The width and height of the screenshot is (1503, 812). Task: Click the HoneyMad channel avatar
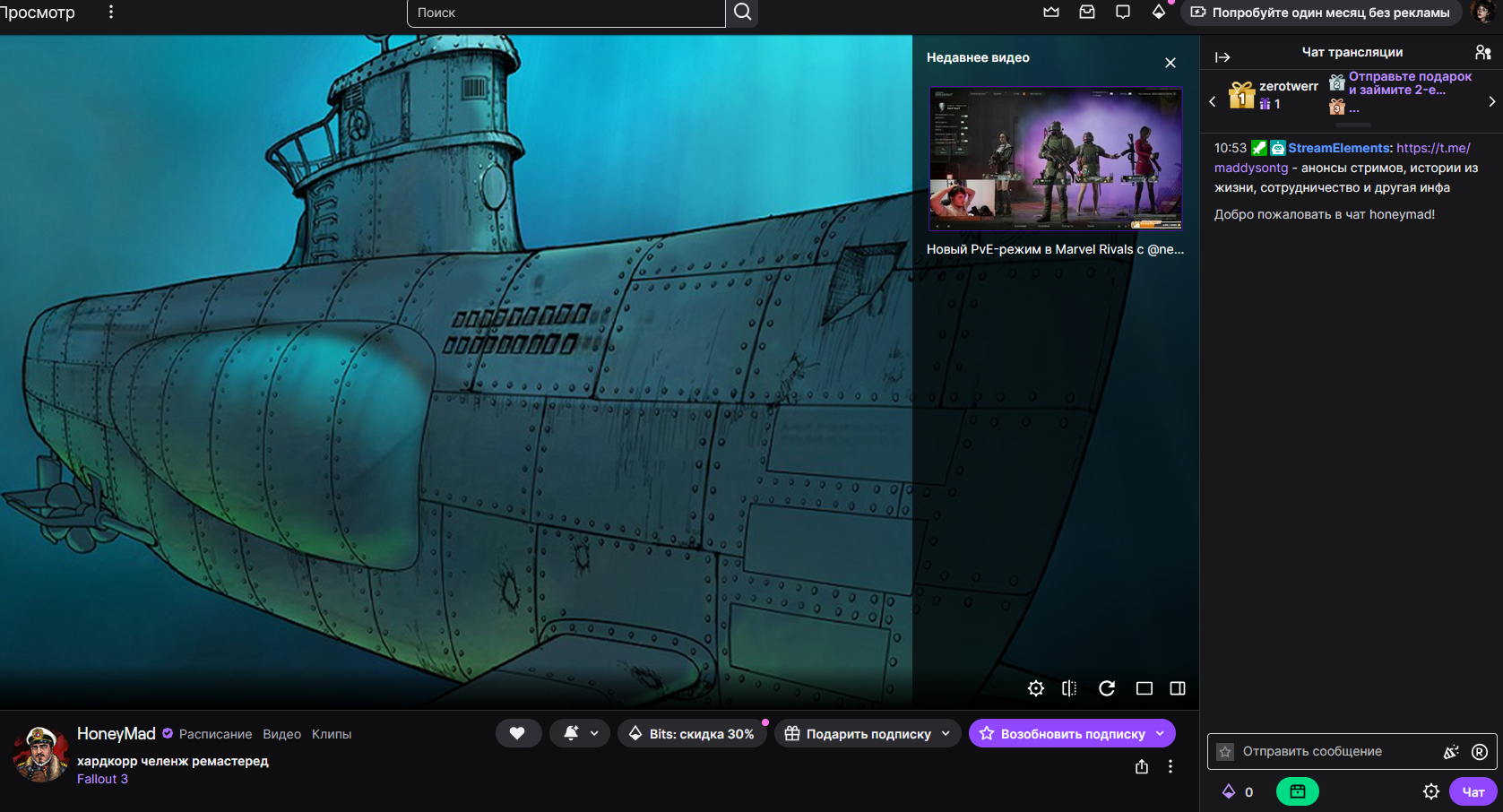coord(41,754)
